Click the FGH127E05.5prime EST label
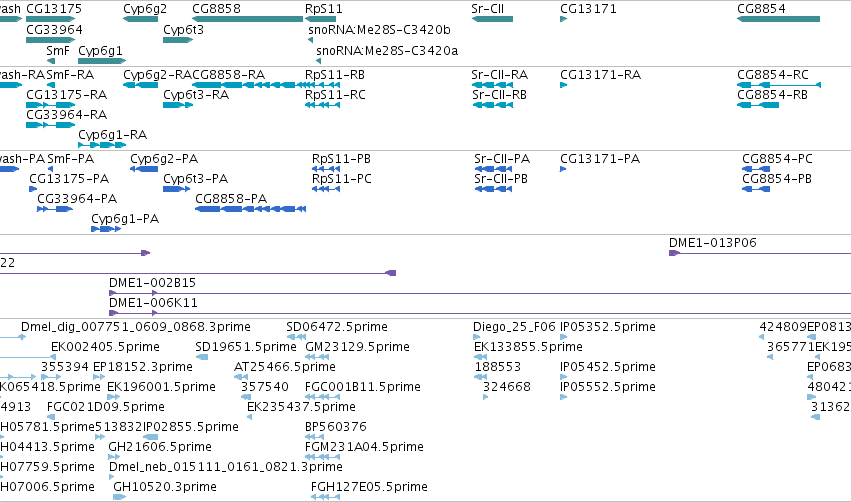 (369, 487)
